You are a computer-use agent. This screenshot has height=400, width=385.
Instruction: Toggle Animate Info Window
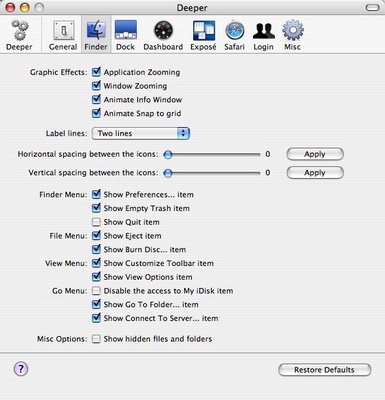click(96, 99)
